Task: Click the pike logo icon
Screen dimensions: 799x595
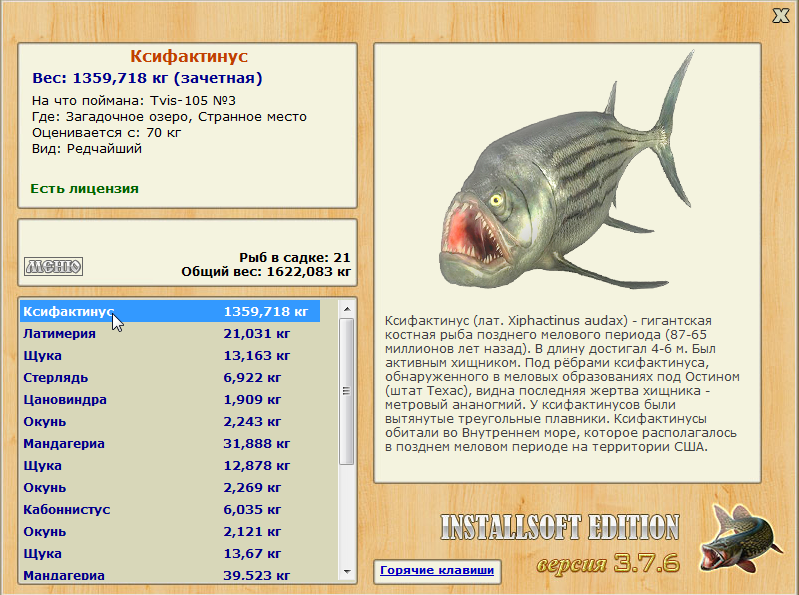Action: (x=740, y=539)
